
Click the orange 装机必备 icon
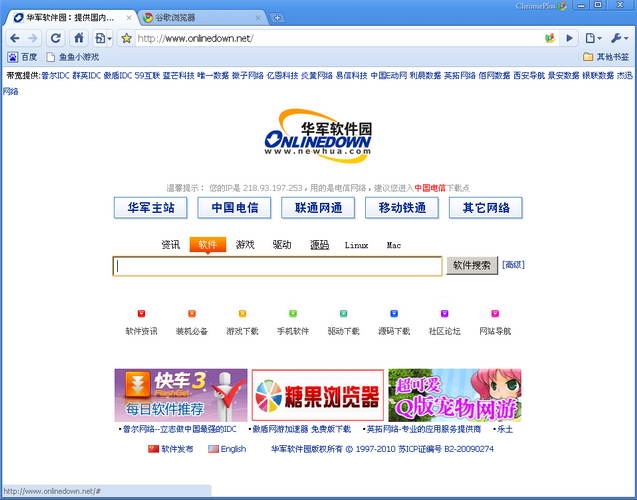(192, 314)
